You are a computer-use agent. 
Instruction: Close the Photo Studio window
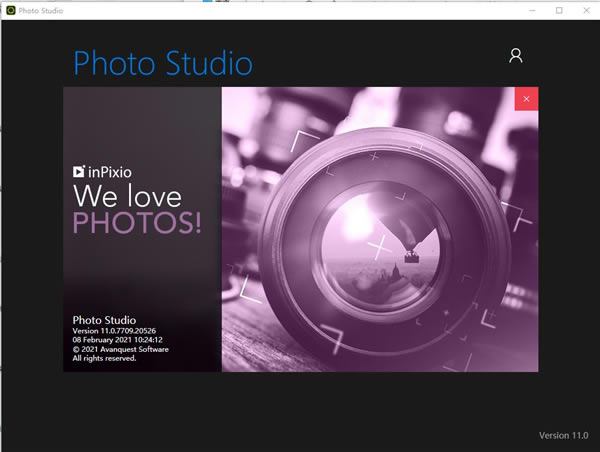click(586, 10)
